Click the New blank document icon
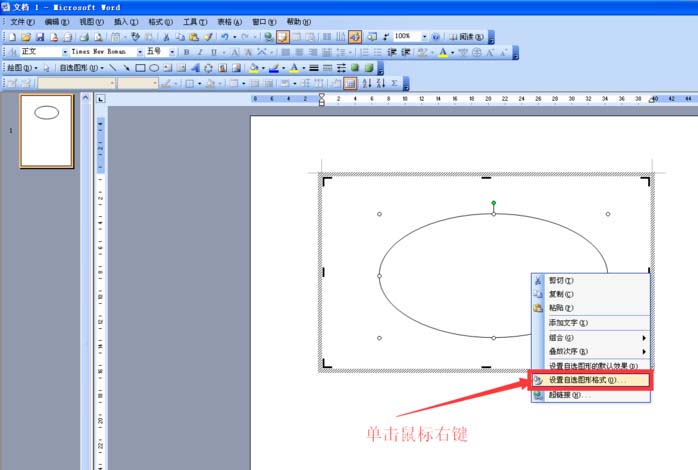Viewport: 698px width, 470px height. [12, 37]
